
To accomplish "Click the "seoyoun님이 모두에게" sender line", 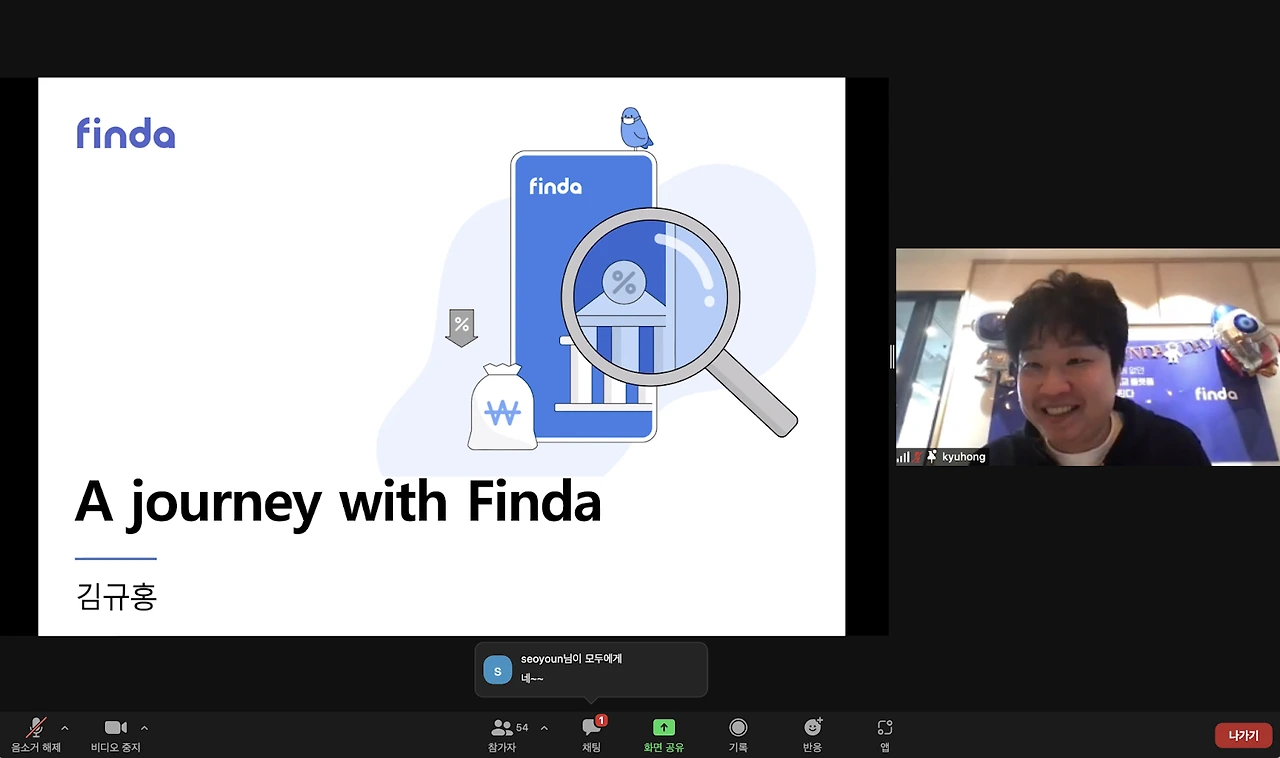I will (571, 659).
